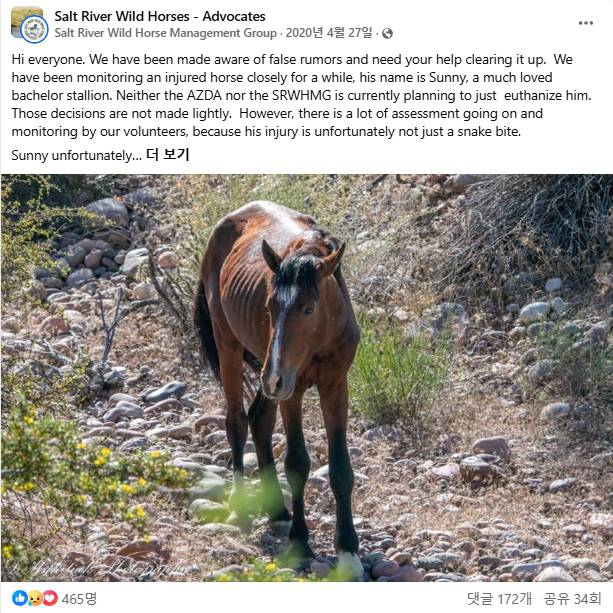Click the post body text paragraph
This screenshot has width=613, height=613.
(x=301, y=95)
